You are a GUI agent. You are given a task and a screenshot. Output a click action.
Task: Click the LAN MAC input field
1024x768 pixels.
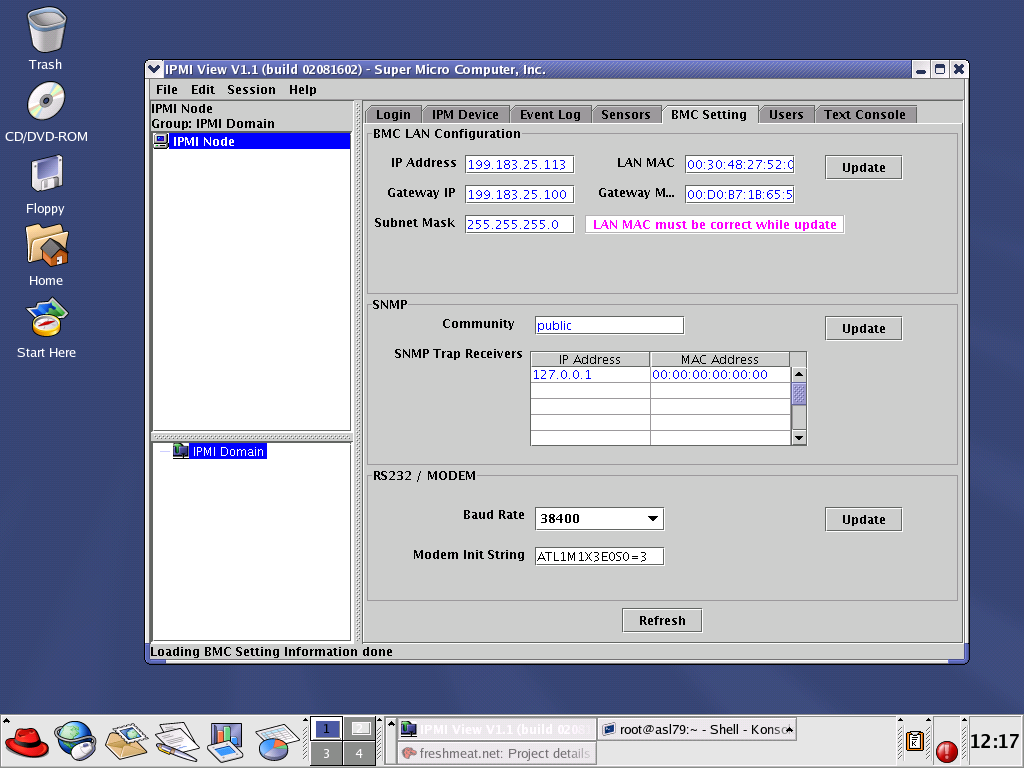(x=740, y=164)
